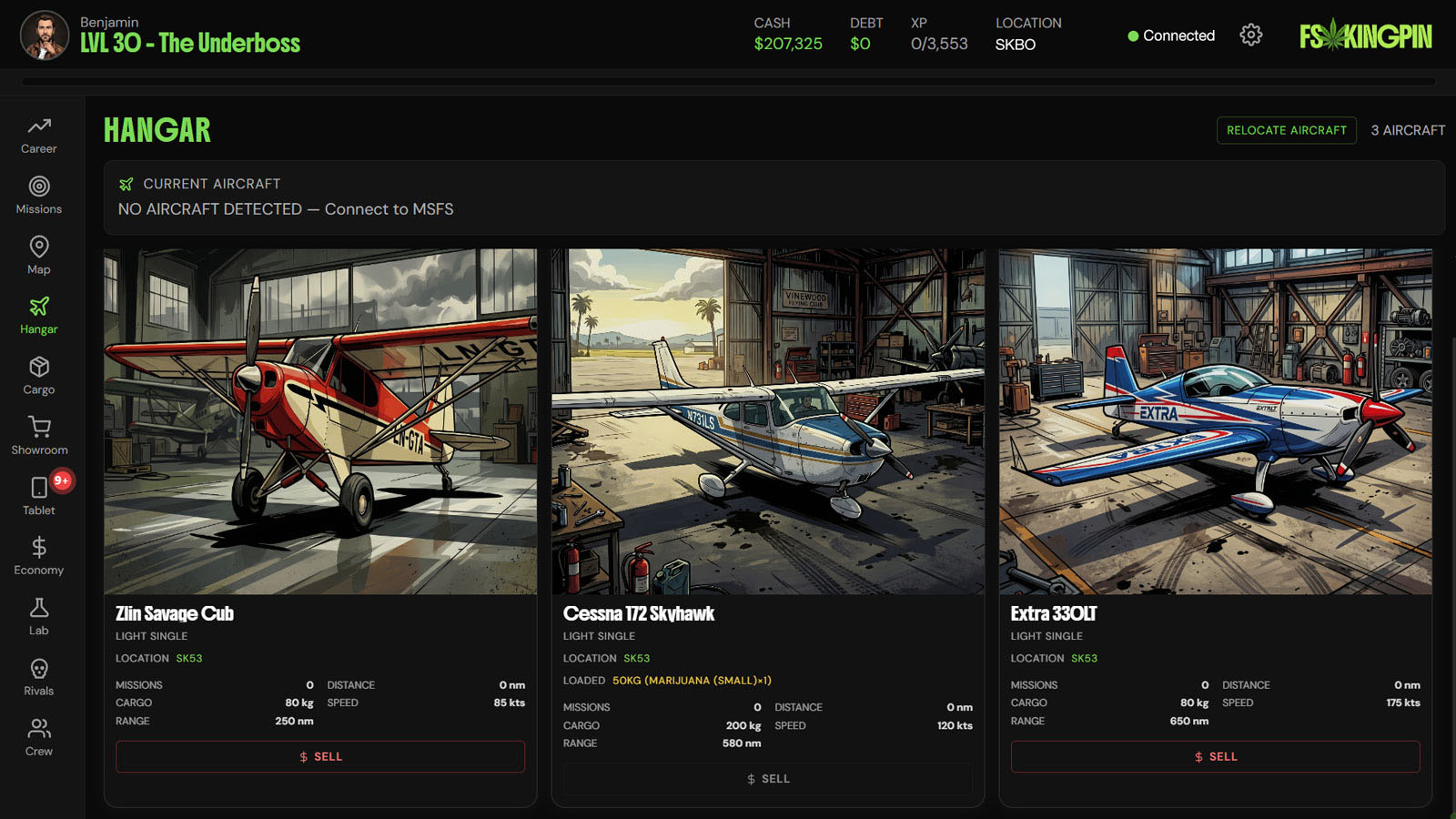
Task: Click the Extra 330LT hangar image
Action: pos(1216,422)
